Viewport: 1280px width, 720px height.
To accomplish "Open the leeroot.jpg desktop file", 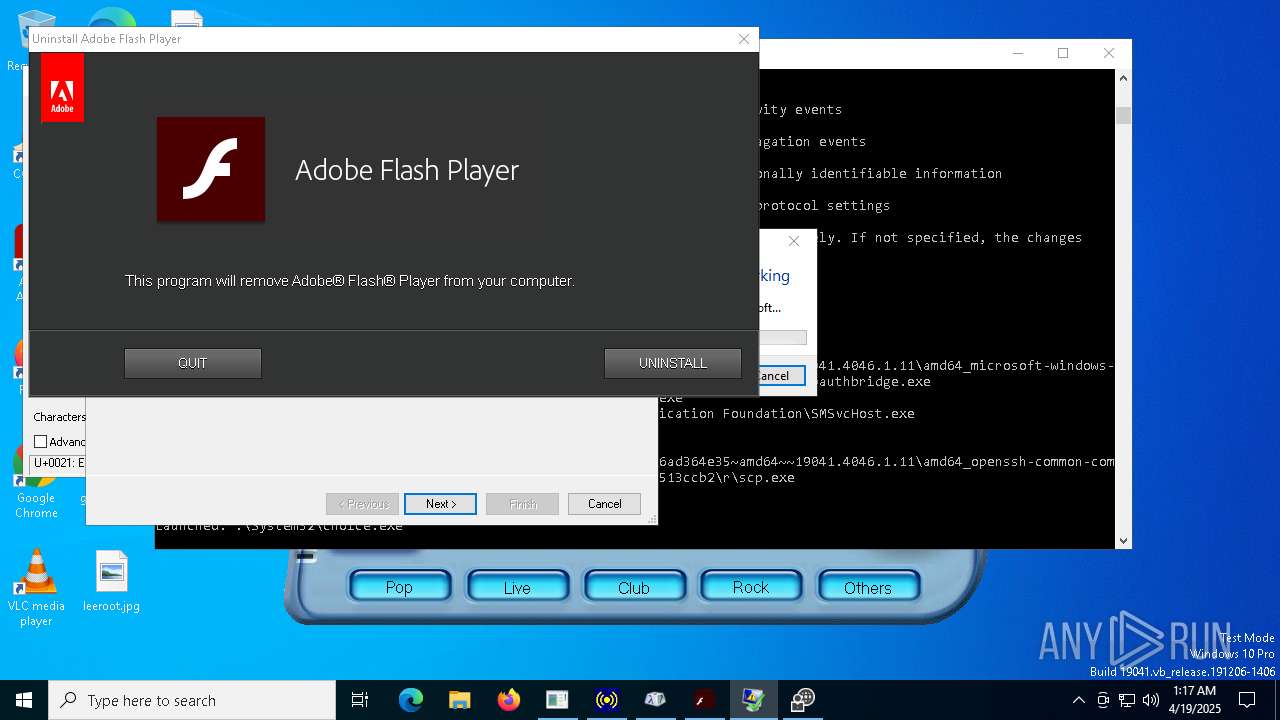I will tap(111, 582).
